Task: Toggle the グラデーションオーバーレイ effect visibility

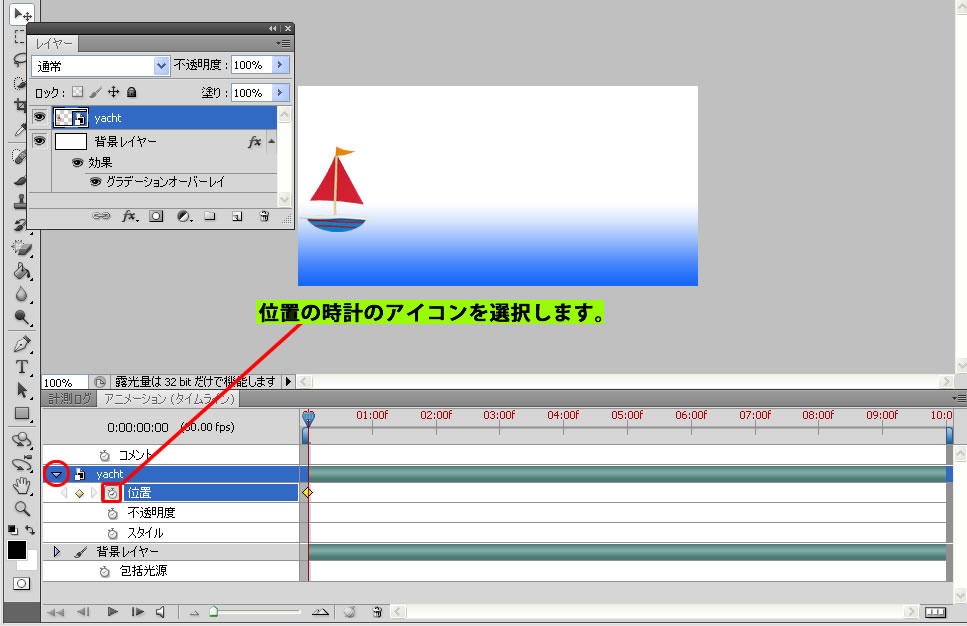Action: coord(95,182)
